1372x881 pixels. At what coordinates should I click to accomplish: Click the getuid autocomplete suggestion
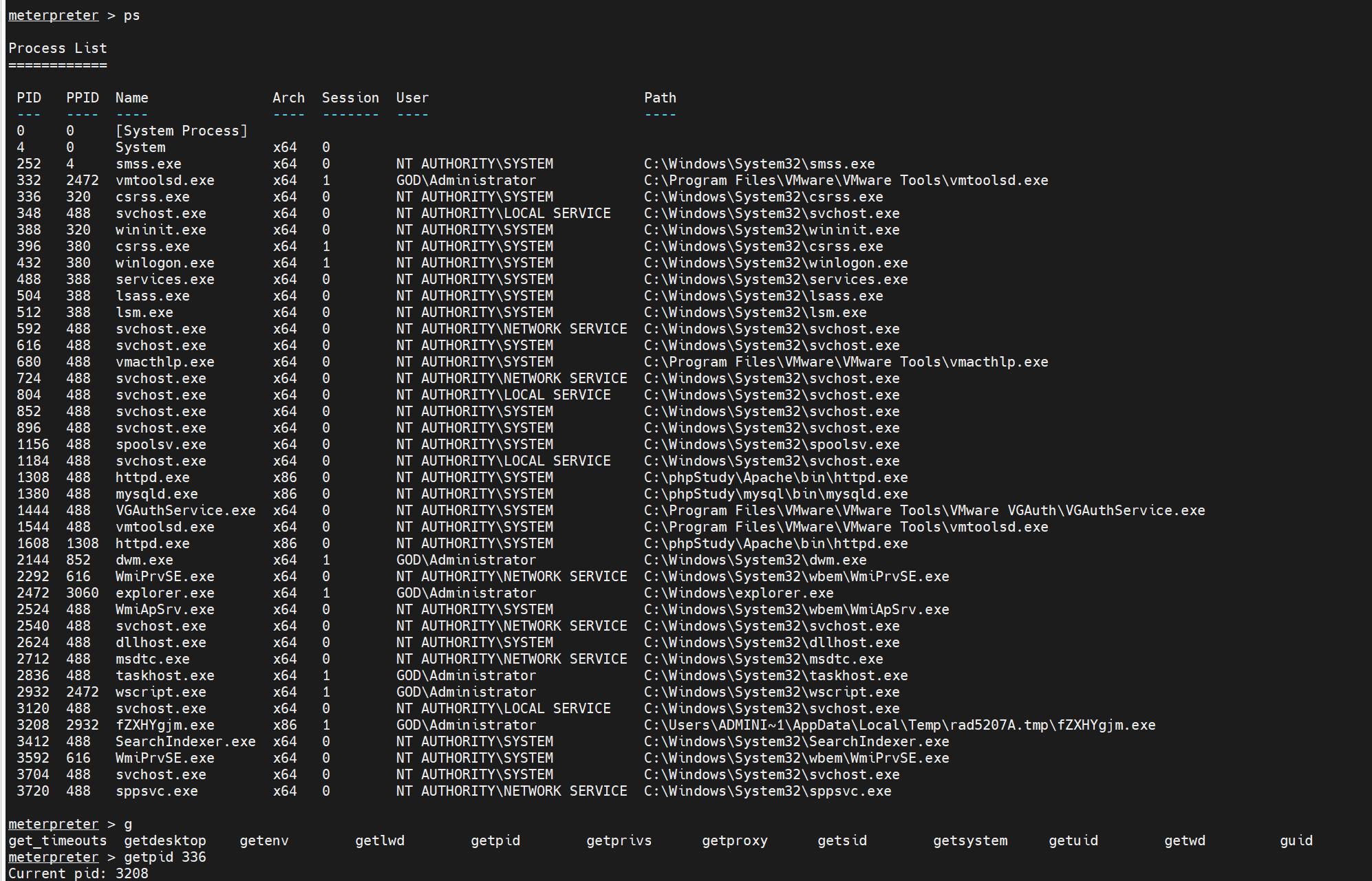pos(1073,840)
